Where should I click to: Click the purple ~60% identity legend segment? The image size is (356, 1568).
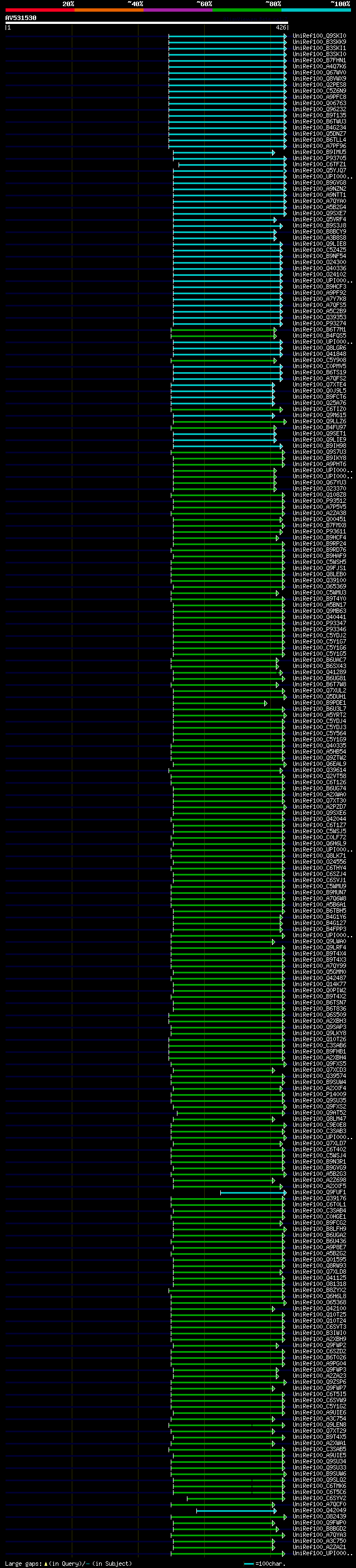[x=177, y=10]
